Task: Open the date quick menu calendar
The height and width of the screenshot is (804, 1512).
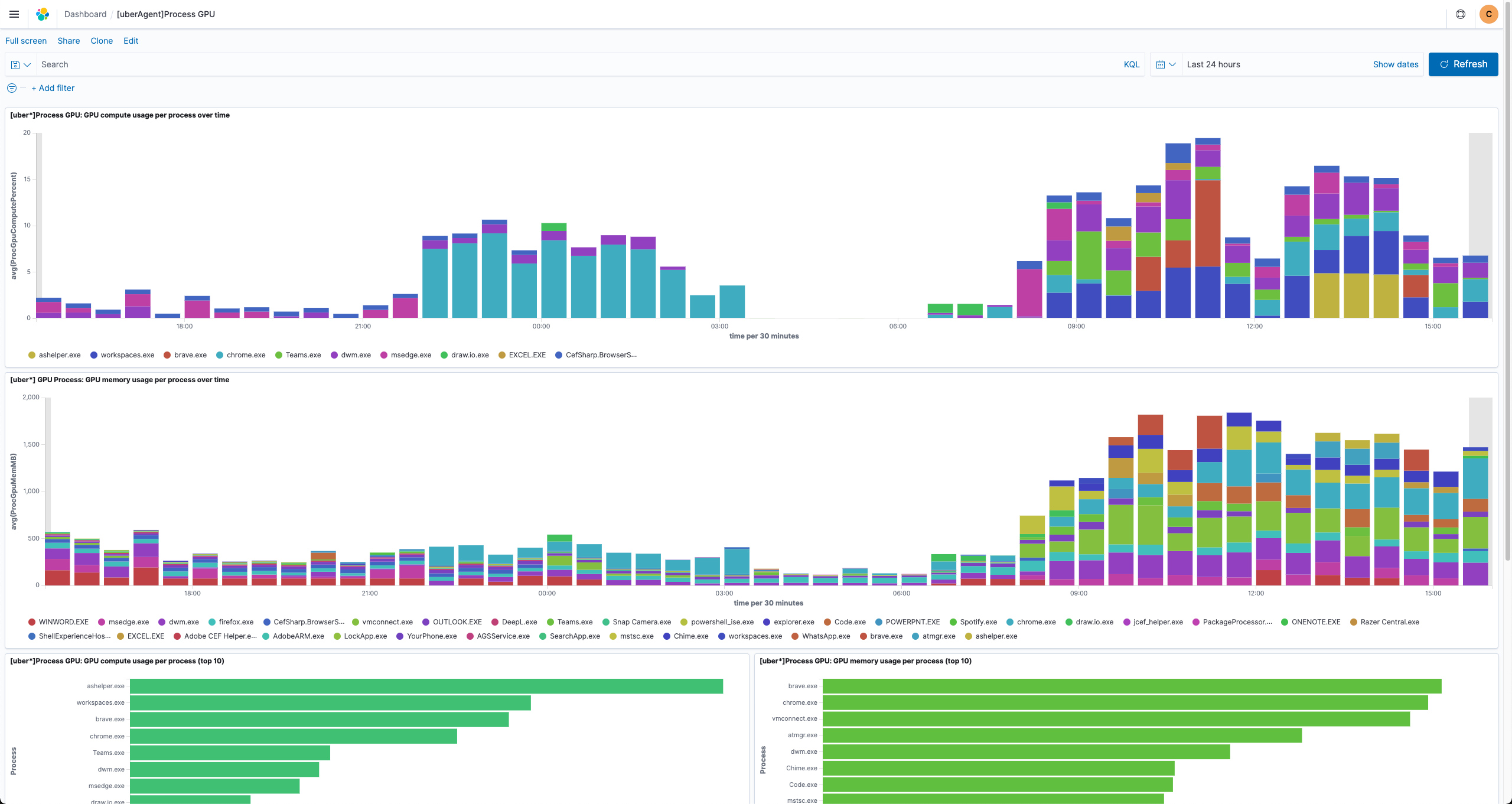Action: click(1166, 64)
